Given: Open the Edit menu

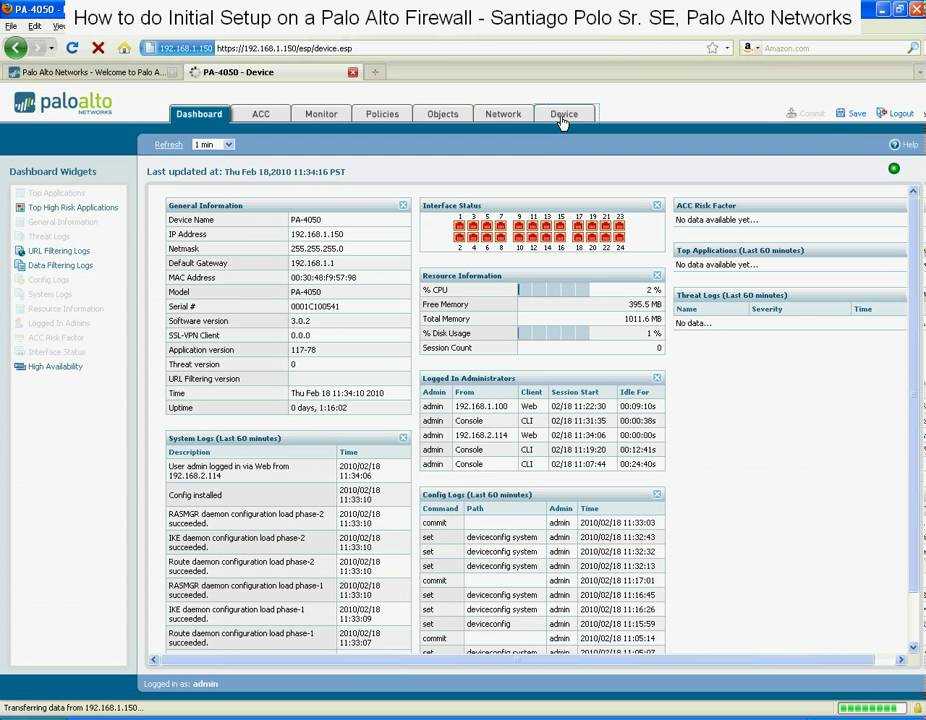Looking at the screenshot, I should pos(35,26).
